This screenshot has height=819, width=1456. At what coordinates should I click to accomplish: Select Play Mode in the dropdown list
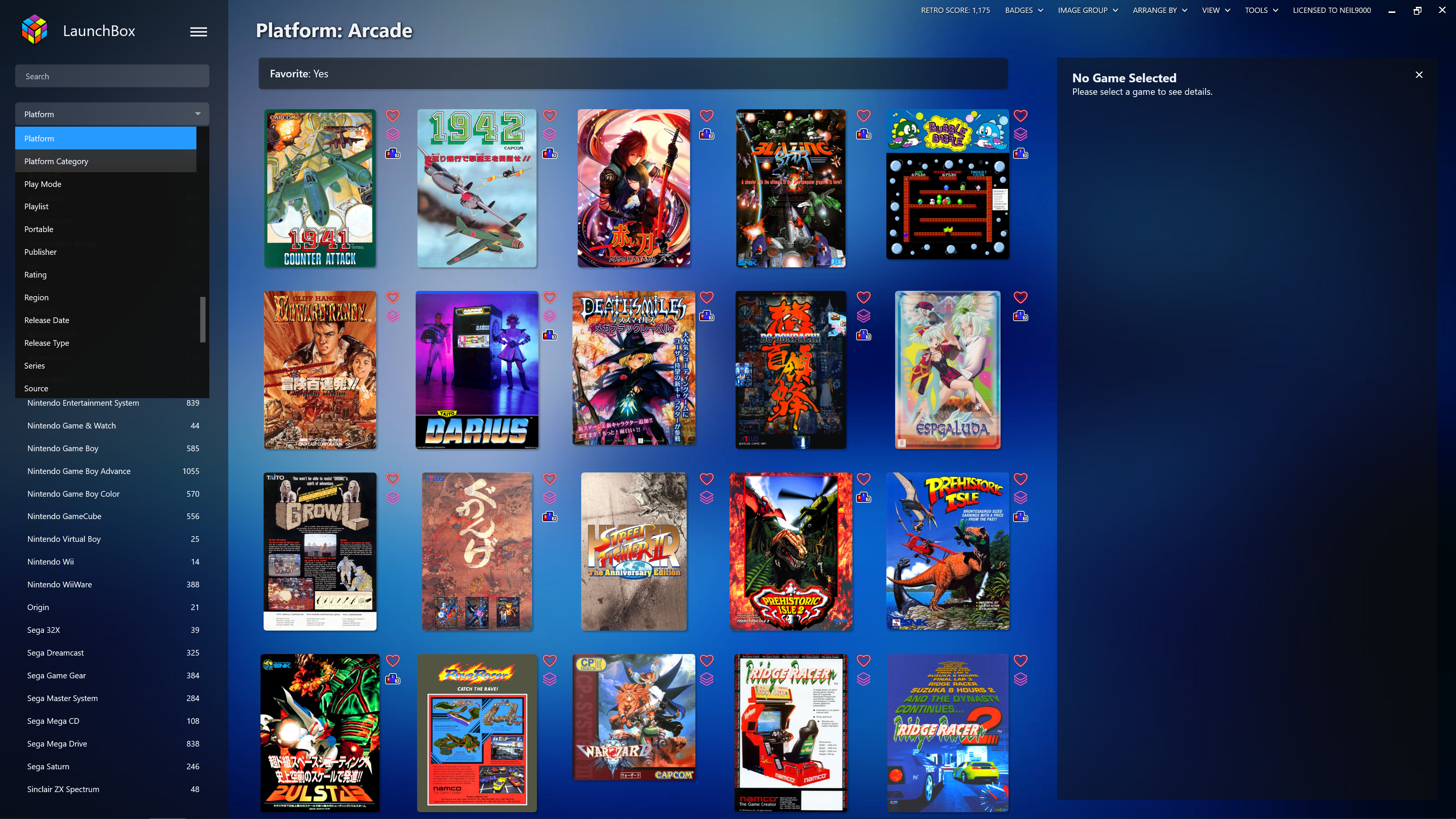[106, 184]
